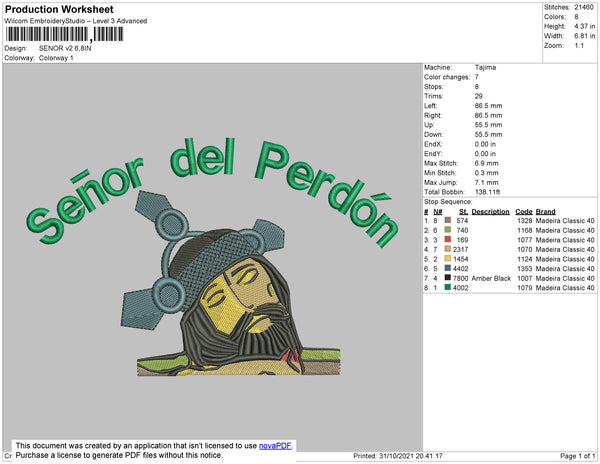Viewport: 600px width, 464px height.
Task: Click the Trims value '29'
Action: [478, 96]
